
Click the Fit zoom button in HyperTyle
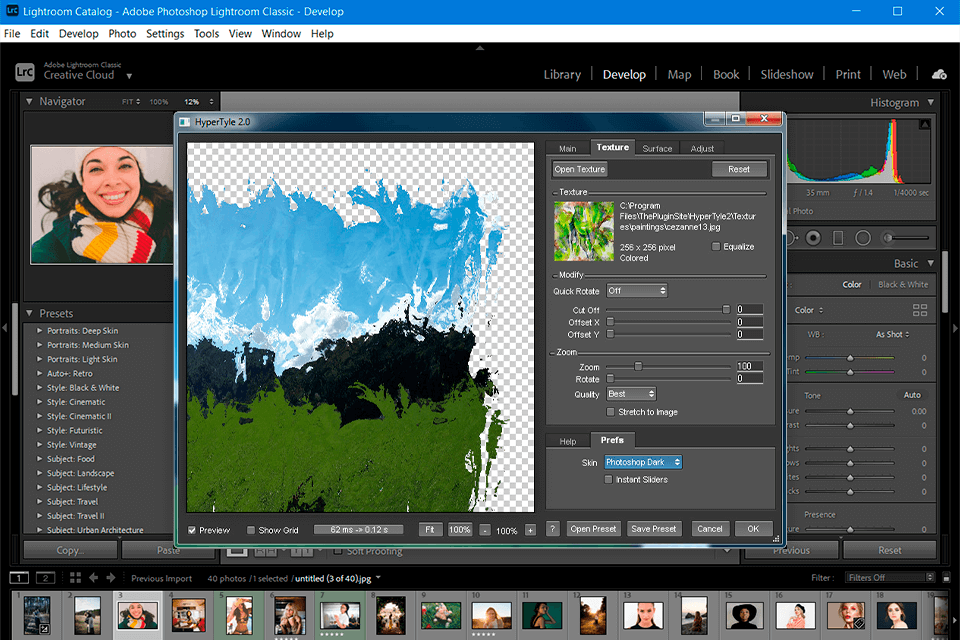(x=430, y=530)
